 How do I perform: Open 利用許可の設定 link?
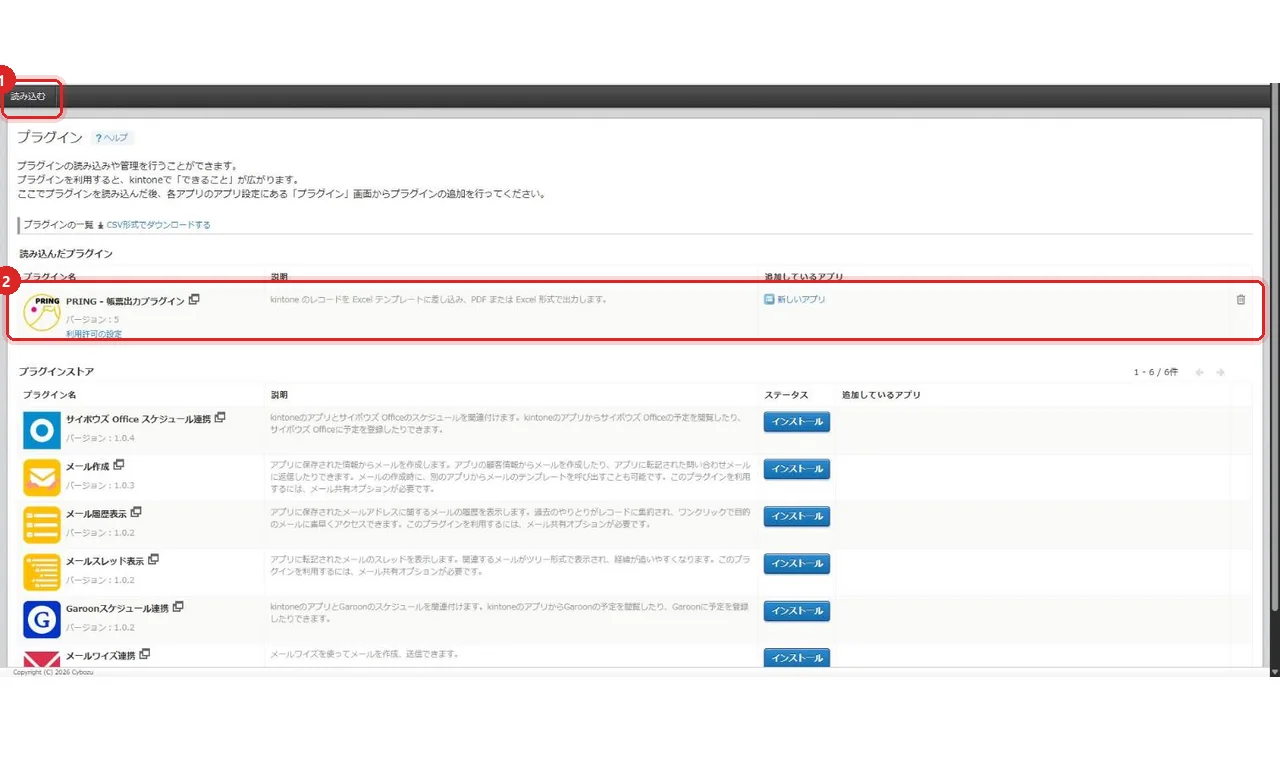click(94, 334)
